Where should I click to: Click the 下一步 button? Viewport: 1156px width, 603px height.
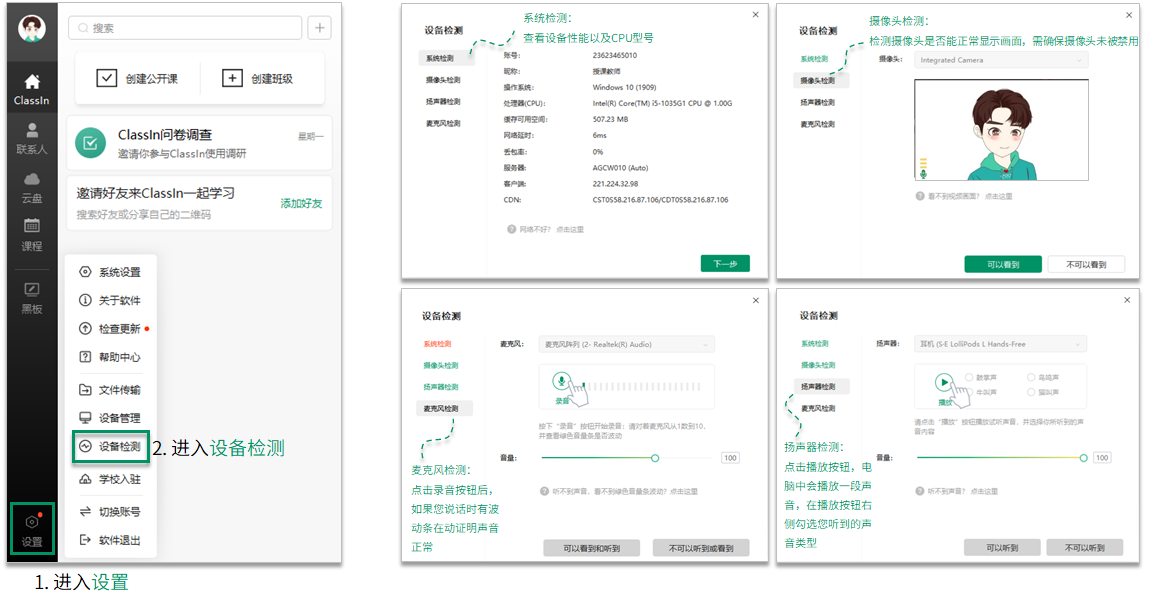(x=725, y=263)
